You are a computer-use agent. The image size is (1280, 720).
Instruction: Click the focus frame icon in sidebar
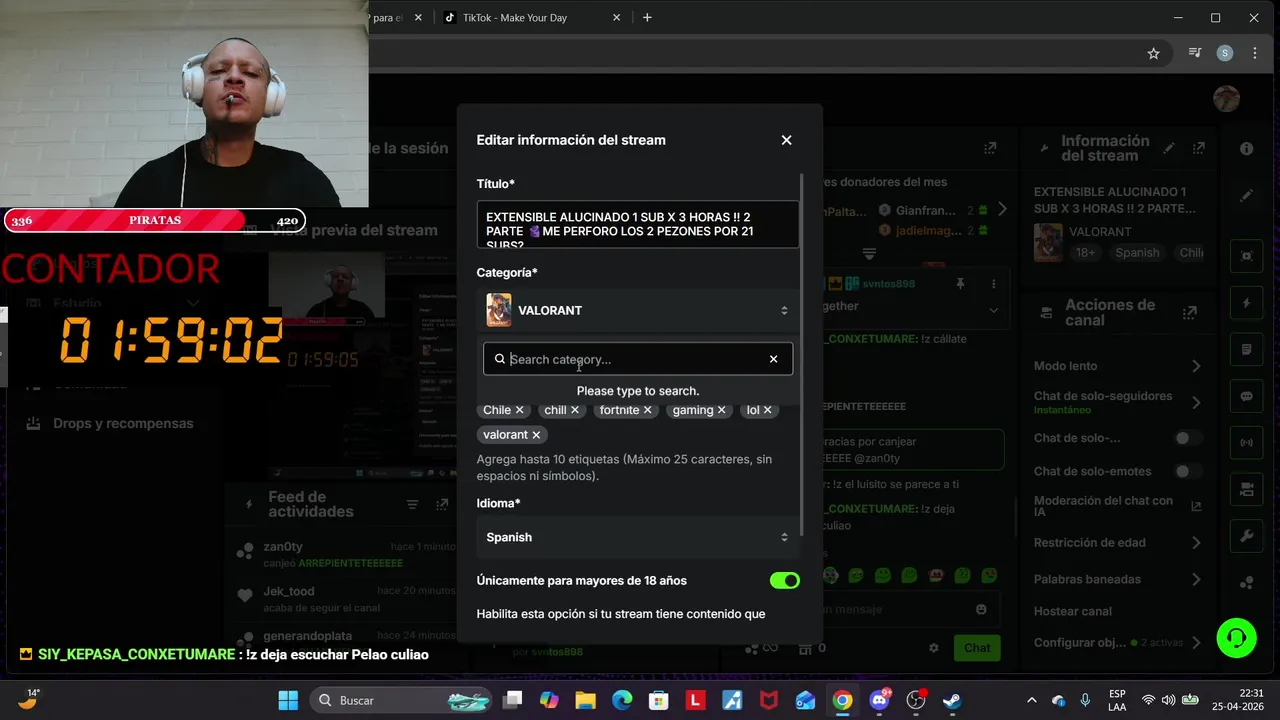tap(1247, 255)
